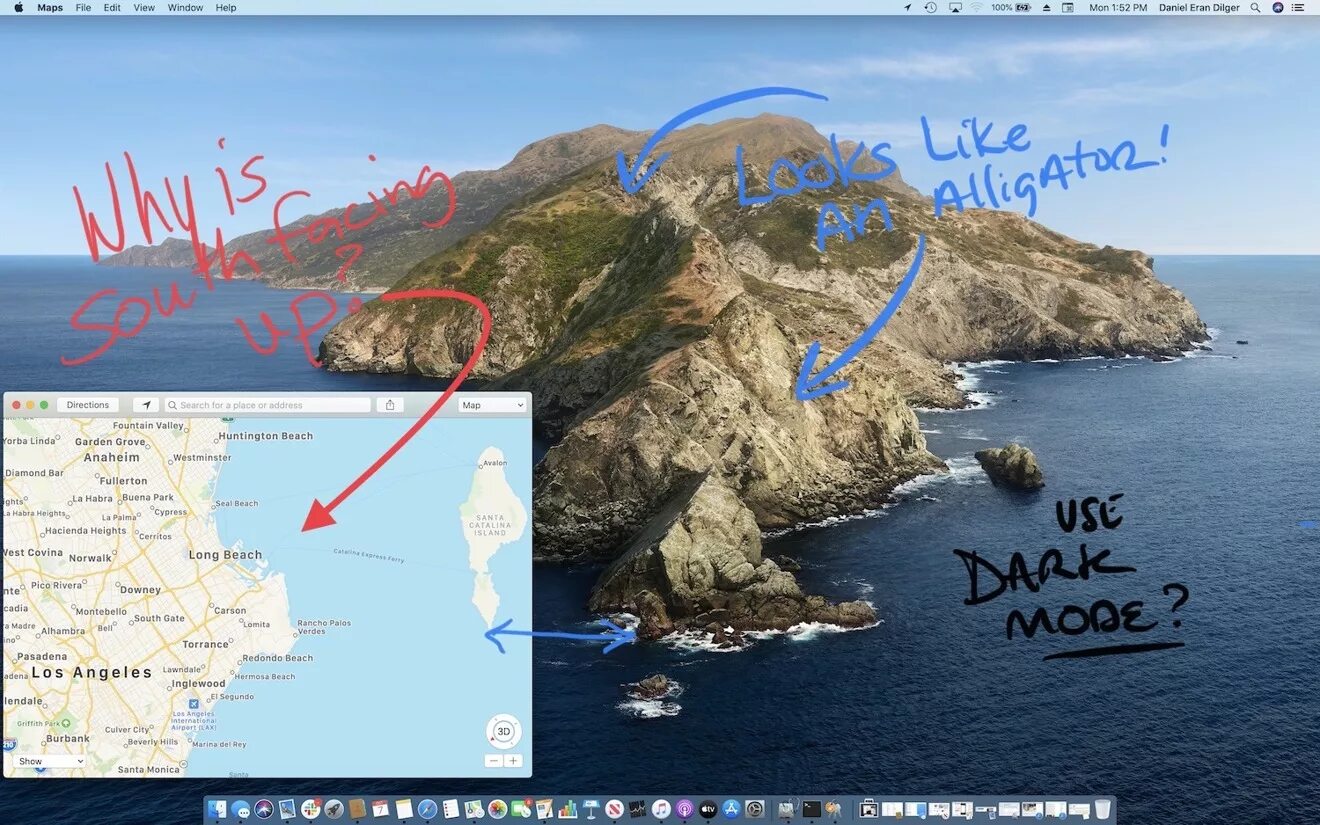Click the Mon 1:52 PM clock
Screen dimensions: 1320x825
click(x=1118, y=7)
